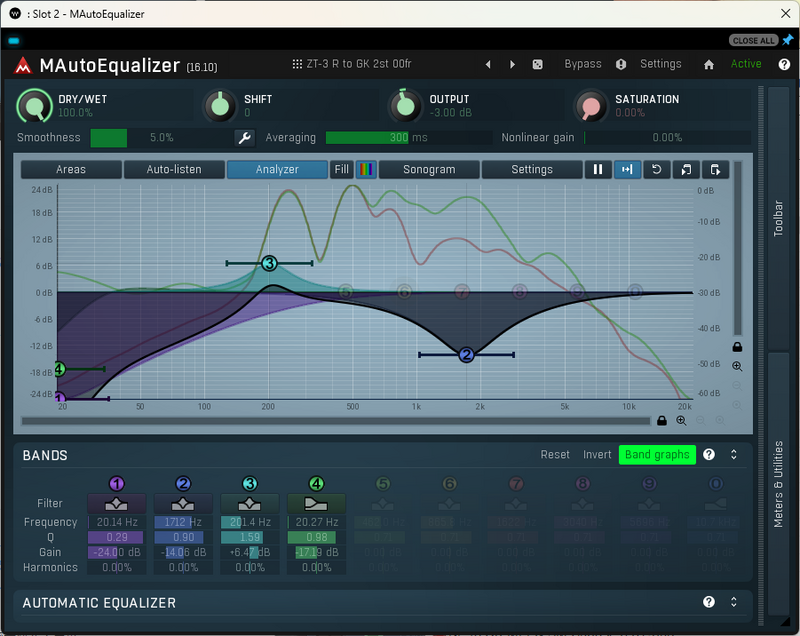Click the Nonlinear gain slider
Screen dimensions: 800x636
pos(667,138)
